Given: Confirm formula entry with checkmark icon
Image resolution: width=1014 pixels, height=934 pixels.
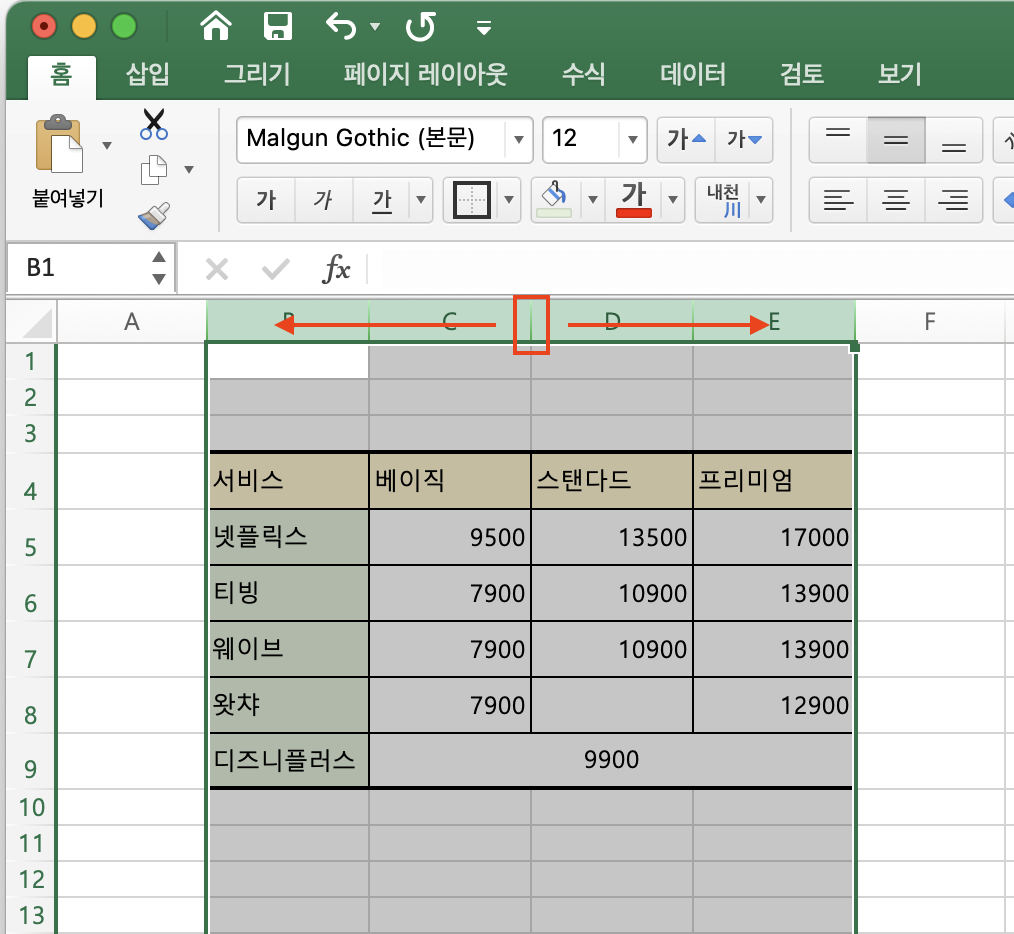Looking at the screenshot, I should point(275,269).
